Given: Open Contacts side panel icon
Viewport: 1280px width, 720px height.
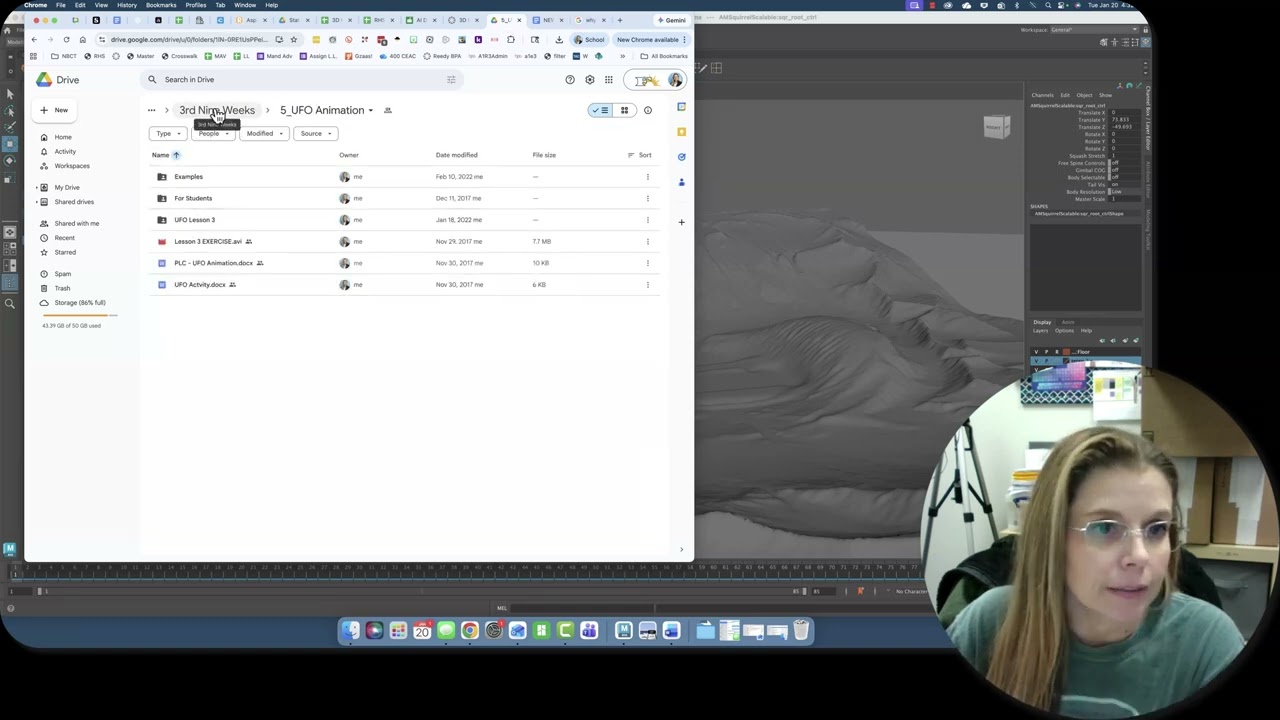Looking at the screenshot, I should pos(681,182).
